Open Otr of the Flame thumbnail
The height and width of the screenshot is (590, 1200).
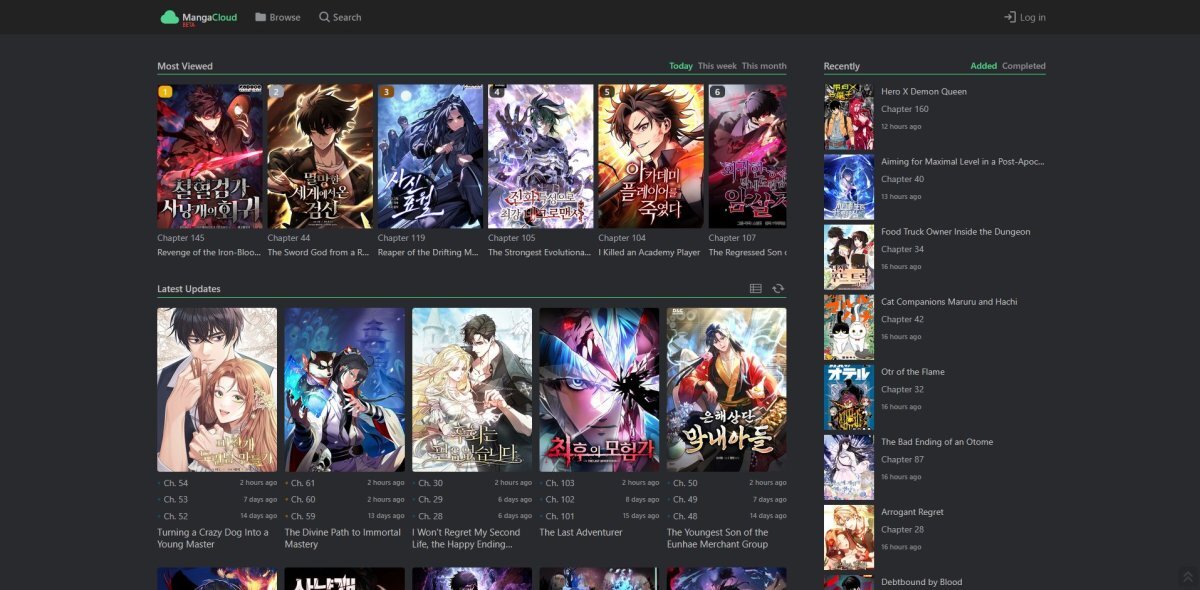coord(849,397)
